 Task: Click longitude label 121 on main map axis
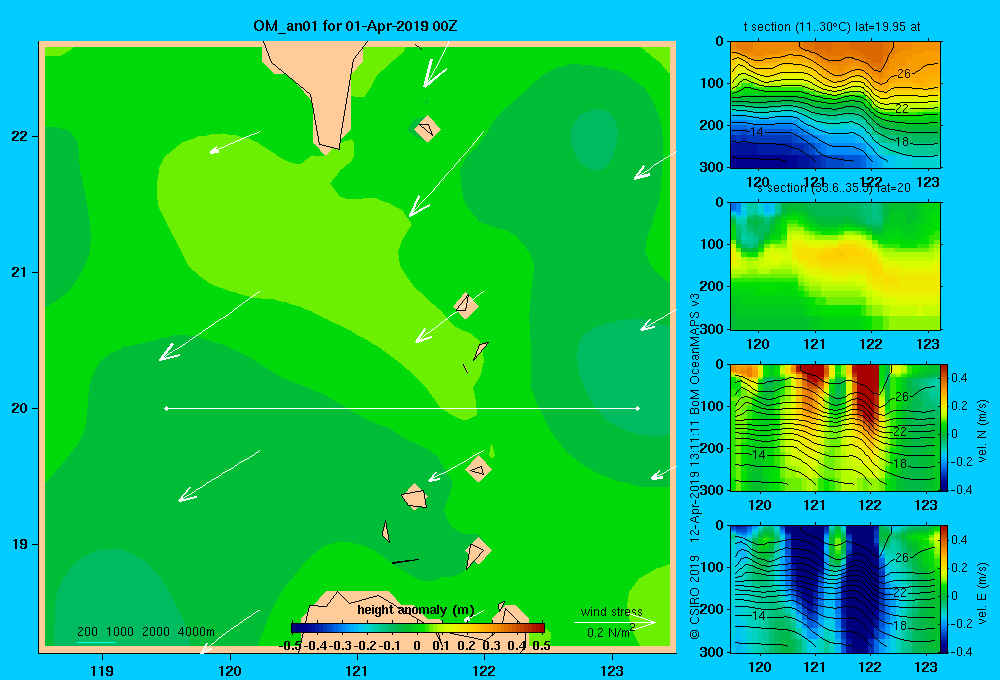[x=357, y=671]
